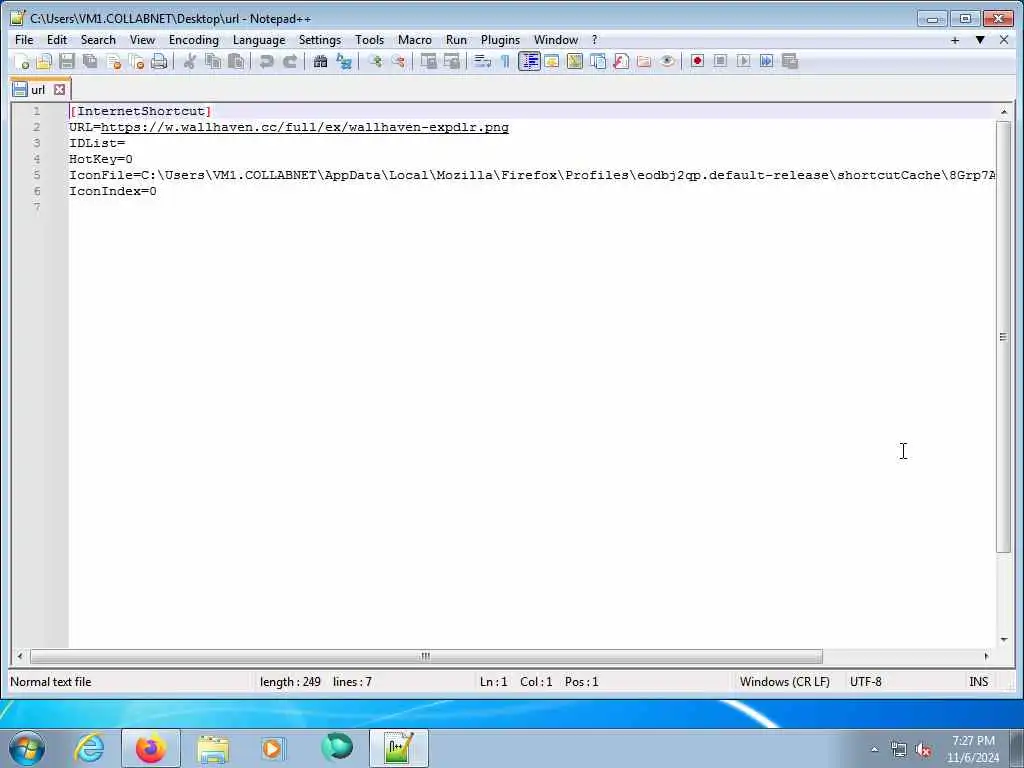Close all documents via toolbar icon
The width and height of the screenshot is (1024, 768).
point(136,61)
